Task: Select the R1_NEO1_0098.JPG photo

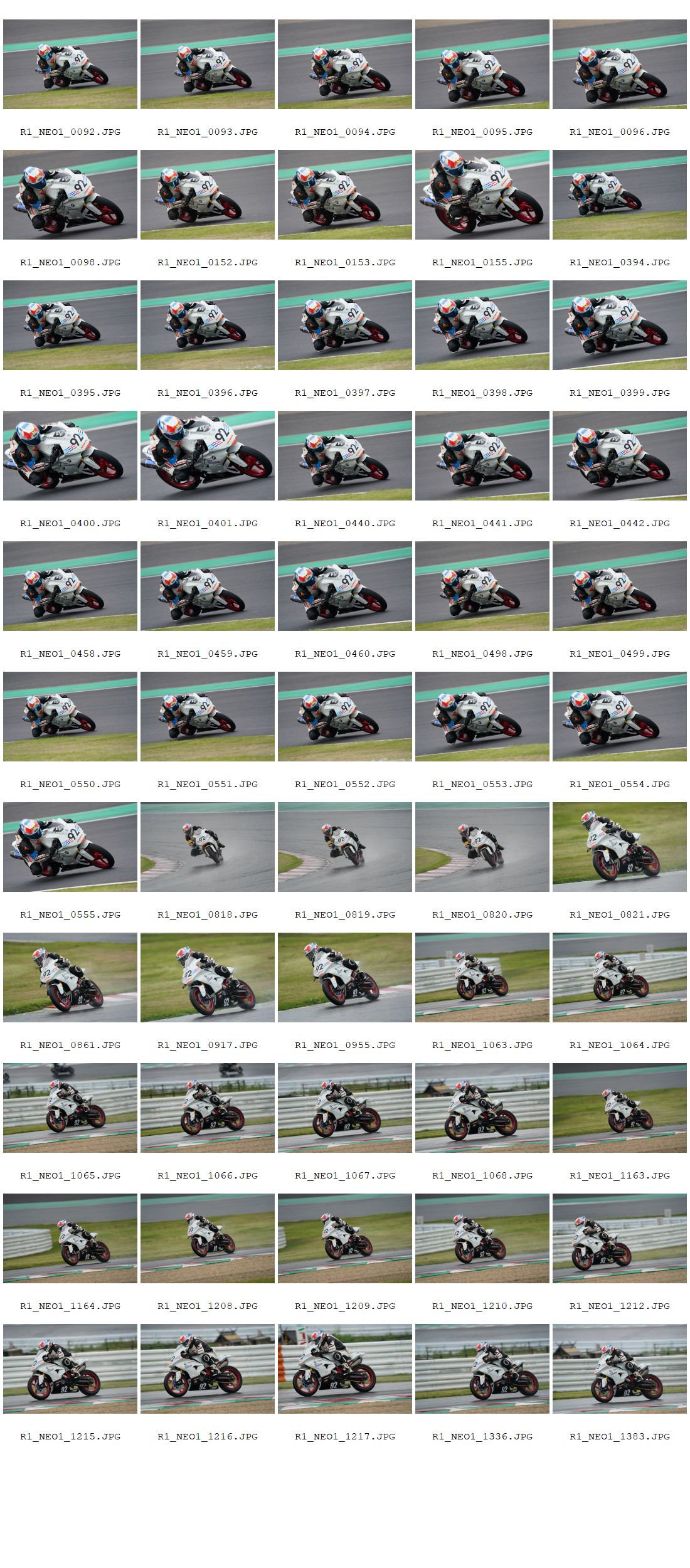Action: (x=70, y=194)
